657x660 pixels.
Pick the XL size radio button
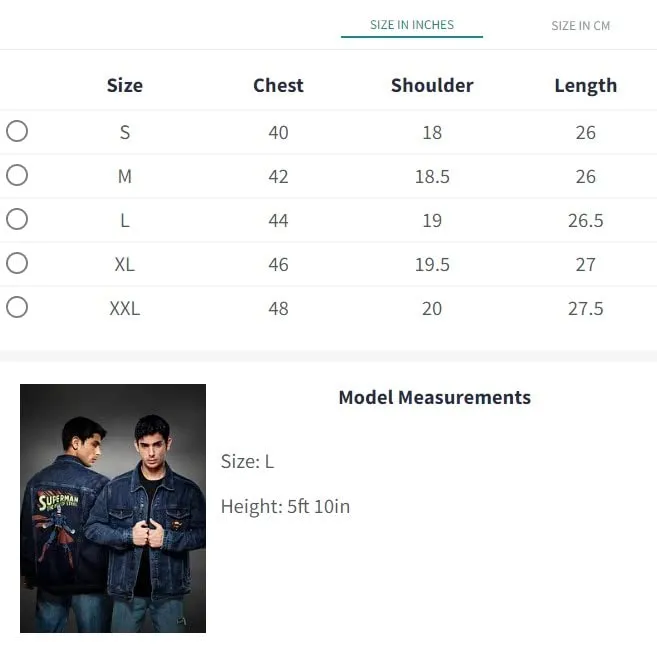tap(17, 263)
